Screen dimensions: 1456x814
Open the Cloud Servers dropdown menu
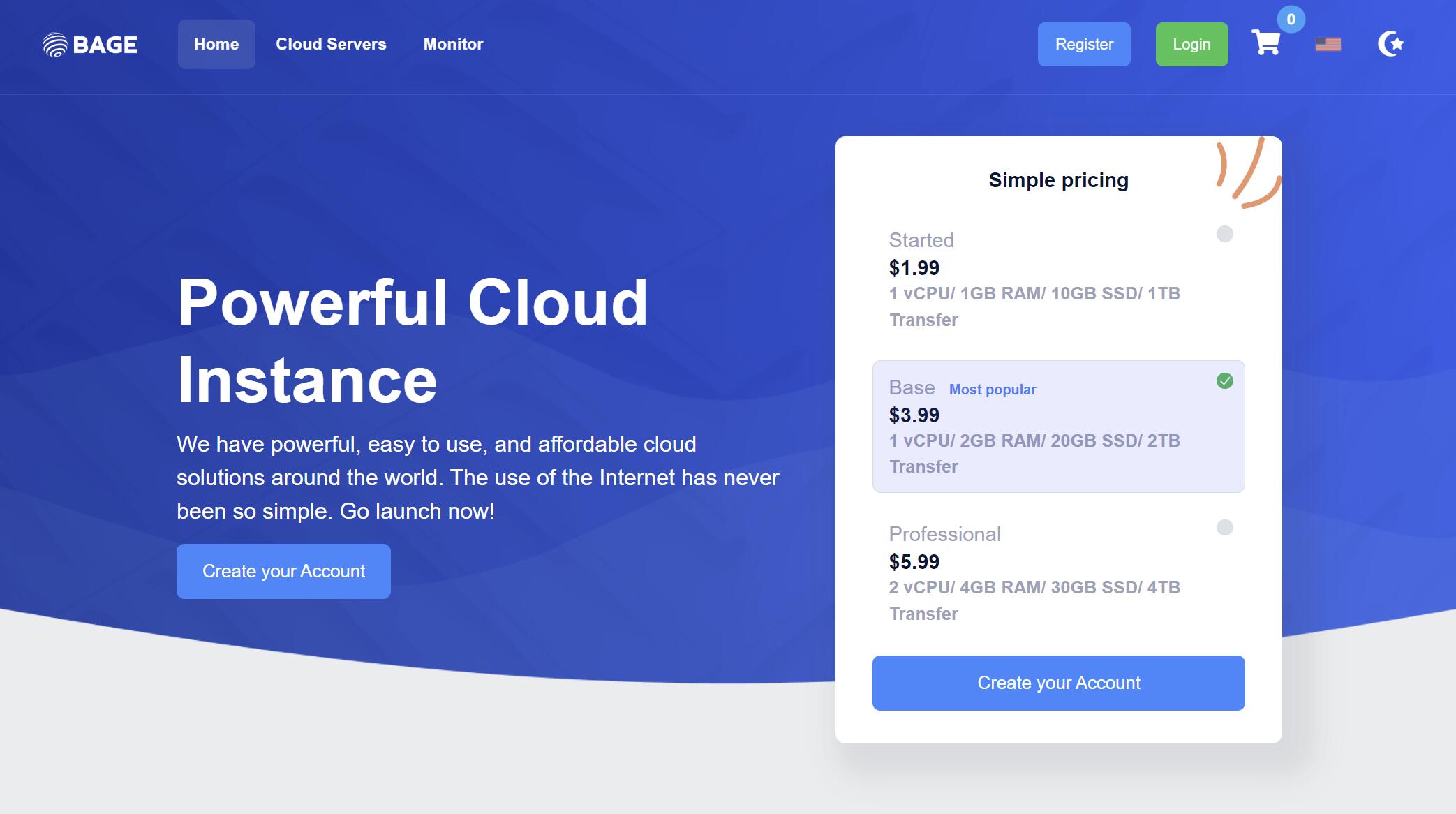(x=330, y=43)
